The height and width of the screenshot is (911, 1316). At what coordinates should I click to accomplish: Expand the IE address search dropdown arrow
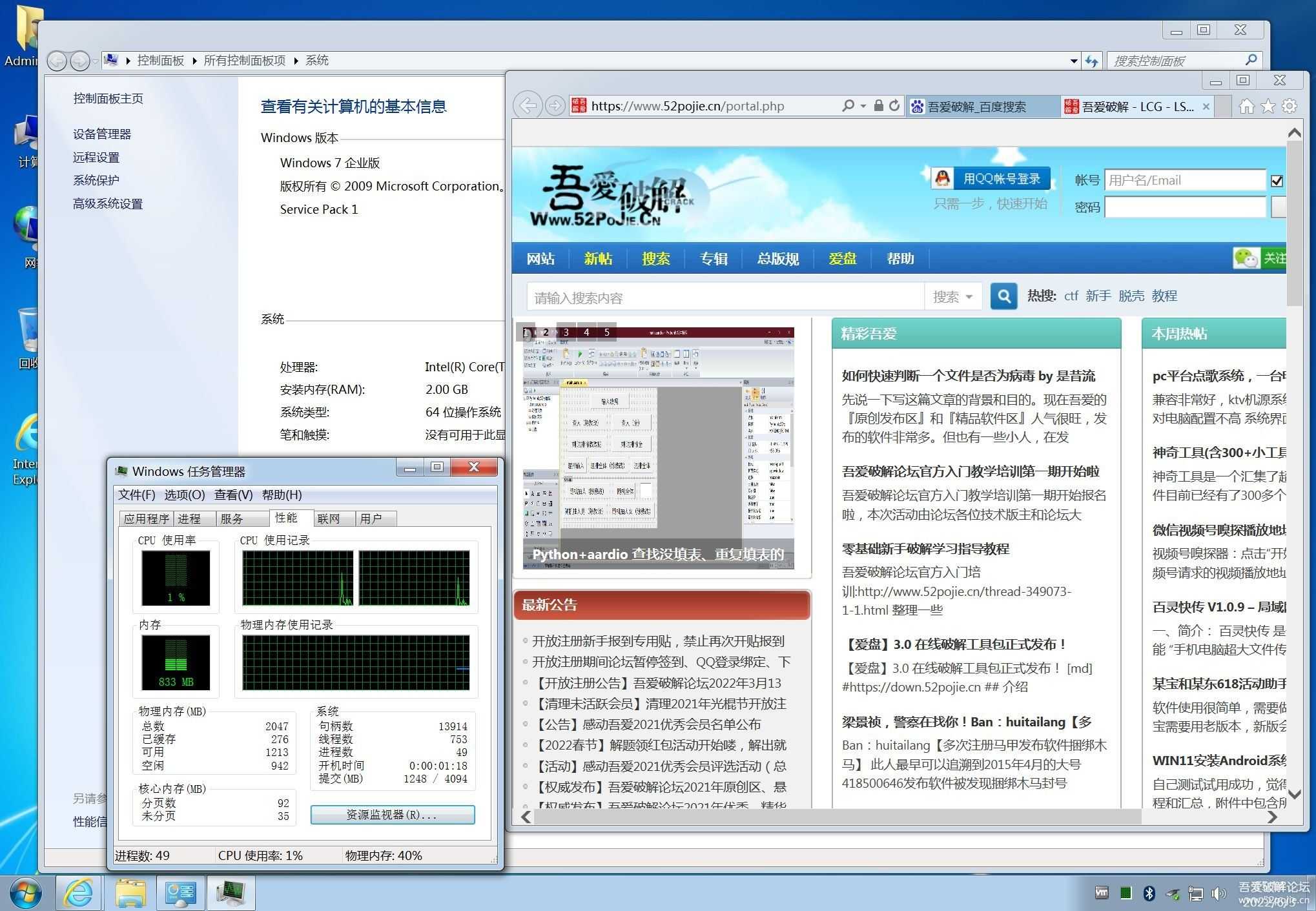863,105
